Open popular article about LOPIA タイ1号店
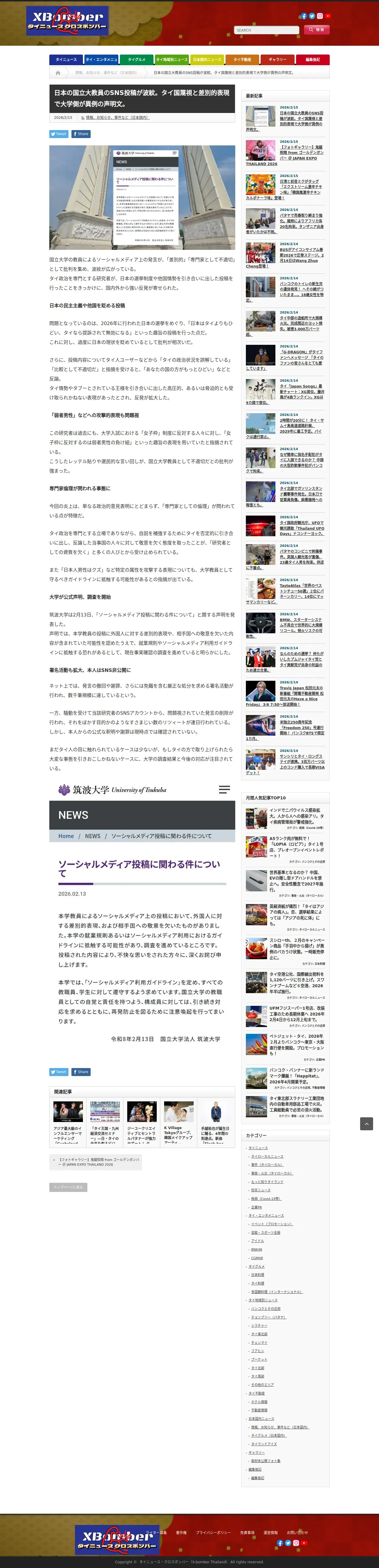The height and width of the screenshot is (1568, 379). click(297, 847)
